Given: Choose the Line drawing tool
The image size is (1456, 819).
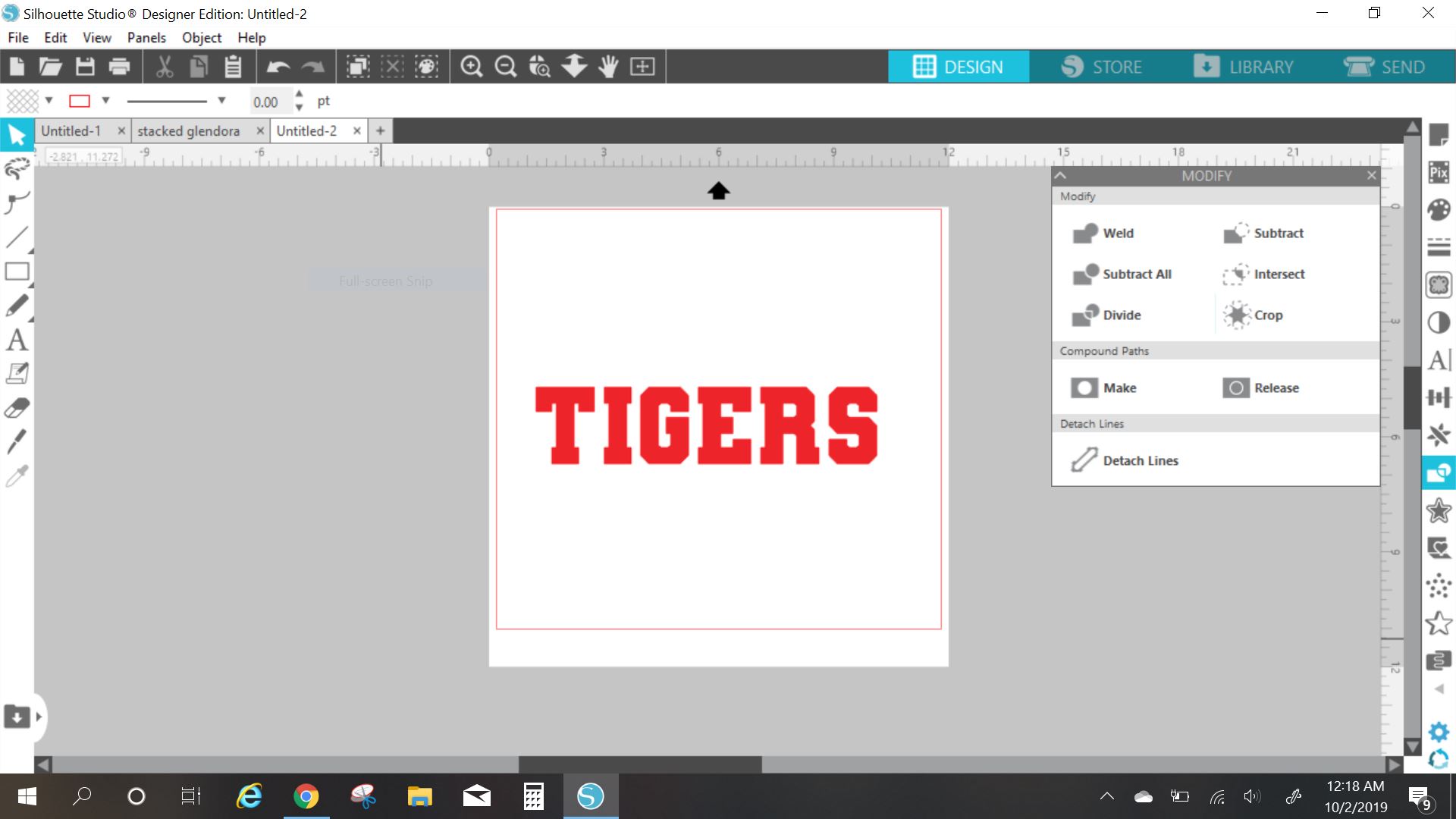Looking at the screenshot, I should pyautogui.click(x=17, y=237).
